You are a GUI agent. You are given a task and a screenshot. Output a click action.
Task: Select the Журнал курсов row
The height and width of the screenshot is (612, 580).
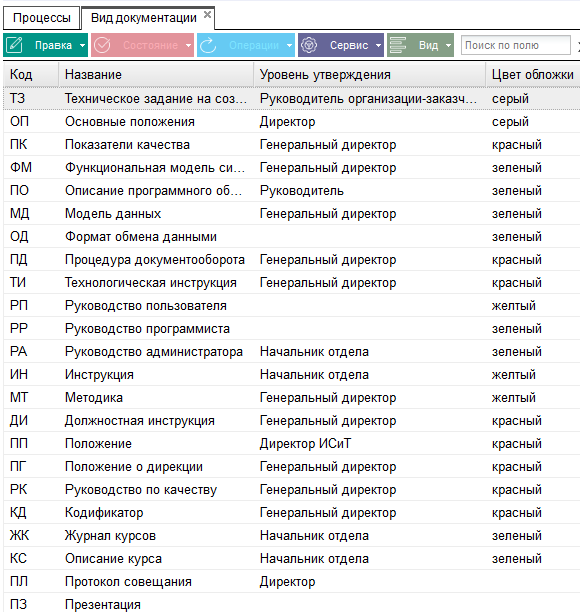pos(292,536)
